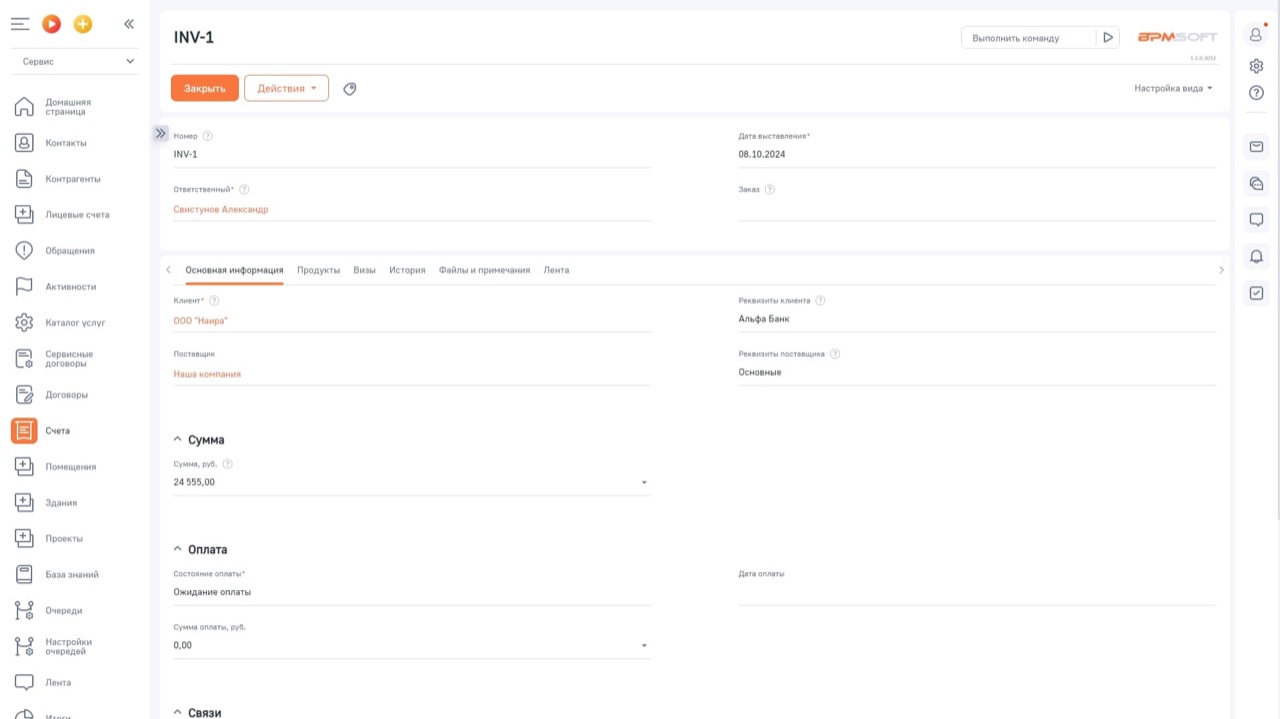Viewport: 1280px width, 719px height.
Task: Click the orange play icon at top-left
Action: 51,24
